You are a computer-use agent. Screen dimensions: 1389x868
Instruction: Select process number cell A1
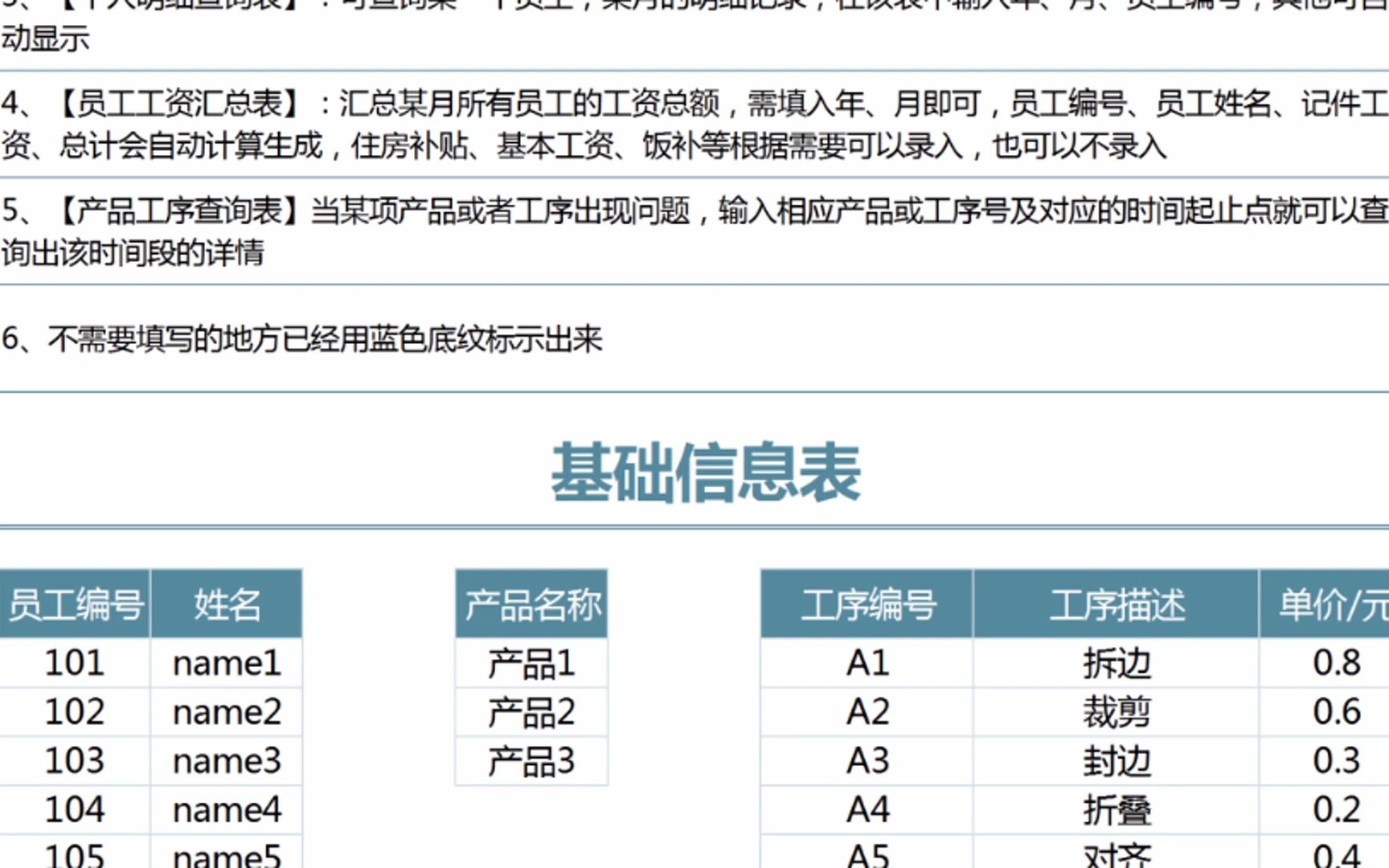click(x=867, y=663)
